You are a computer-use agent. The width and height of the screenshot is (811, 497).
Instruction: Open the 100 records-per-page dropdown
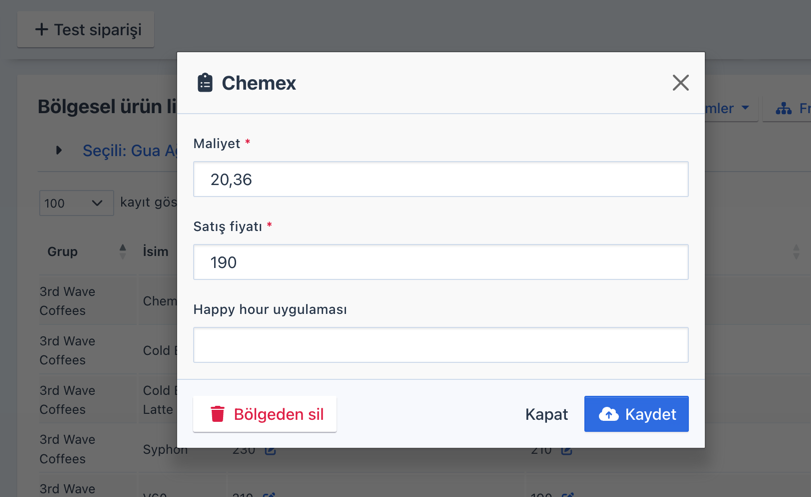click(x=75, y=203)
